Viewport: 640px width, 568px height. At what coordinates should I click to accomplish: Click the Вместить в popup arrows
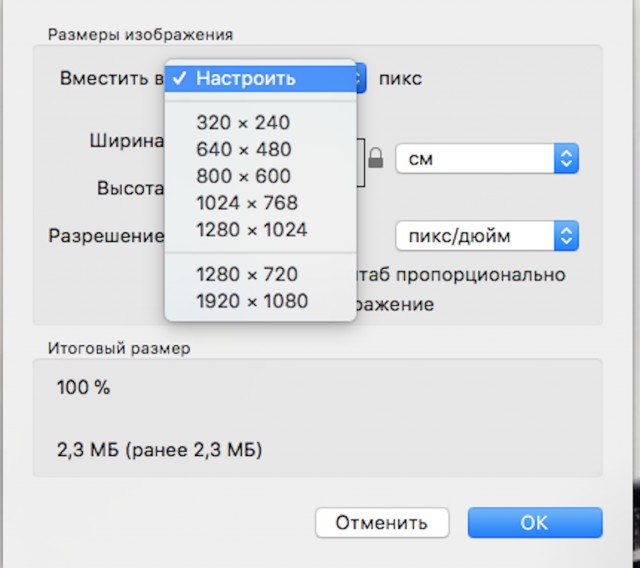tap(361, 78)
